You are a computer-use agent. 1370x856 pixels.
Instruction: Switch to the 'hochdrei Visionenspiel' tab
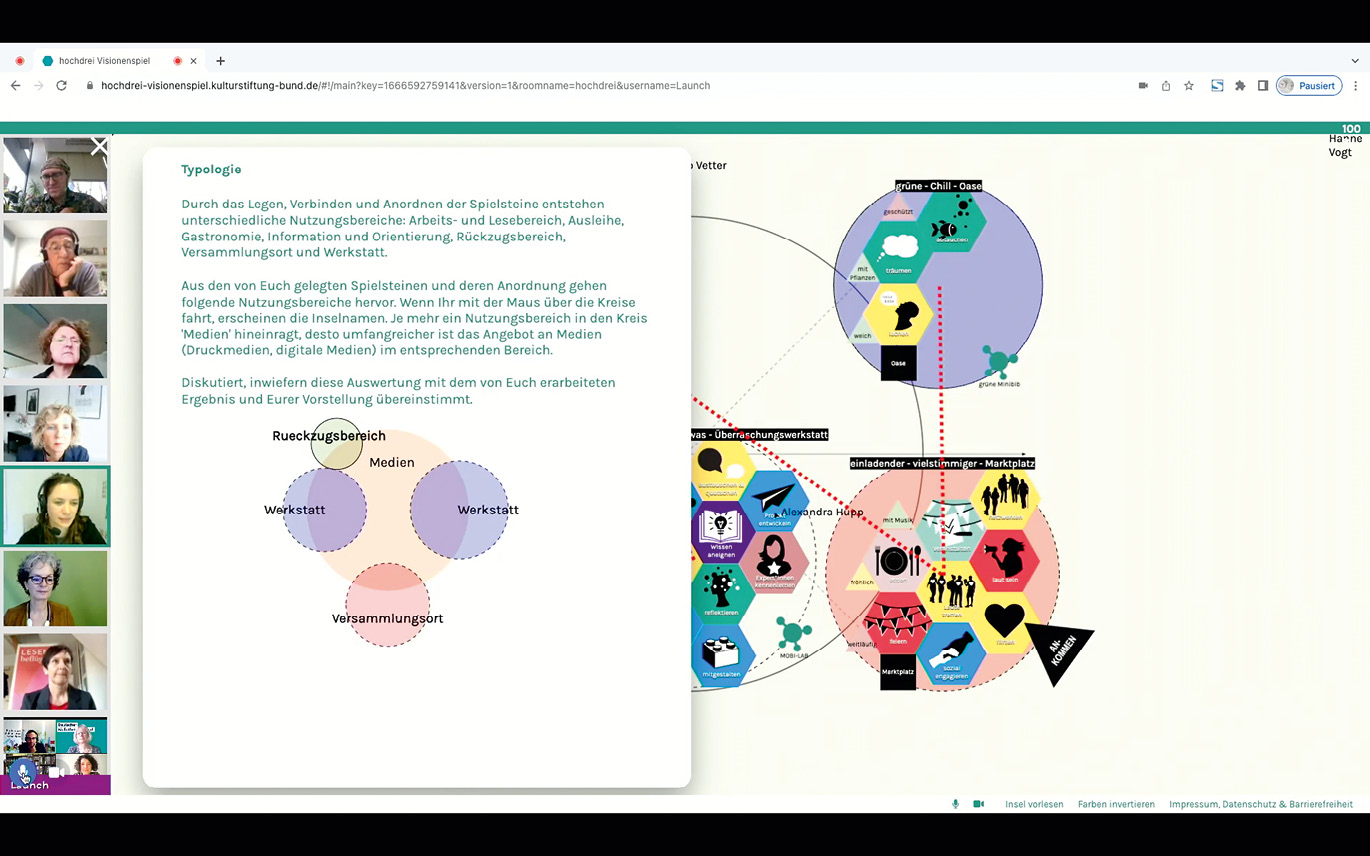tap(104, 61)
